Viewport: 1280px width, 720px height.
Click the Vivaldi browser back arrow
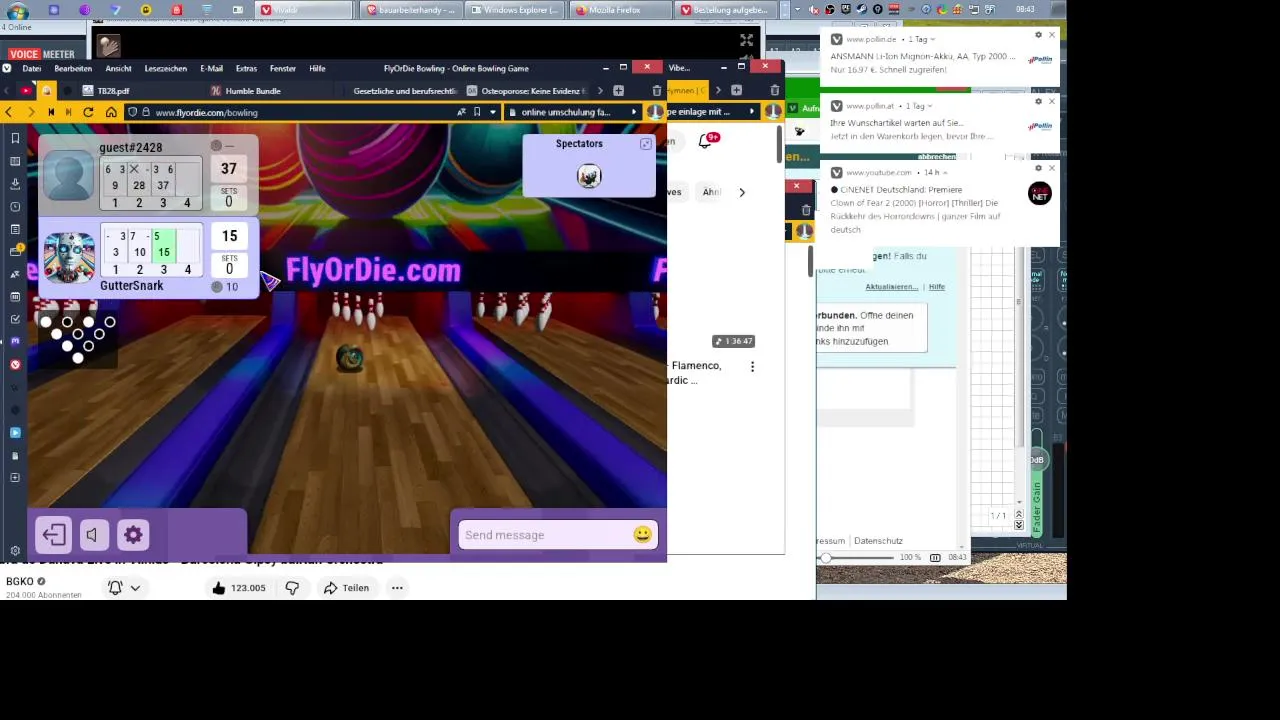click(8, 112)
